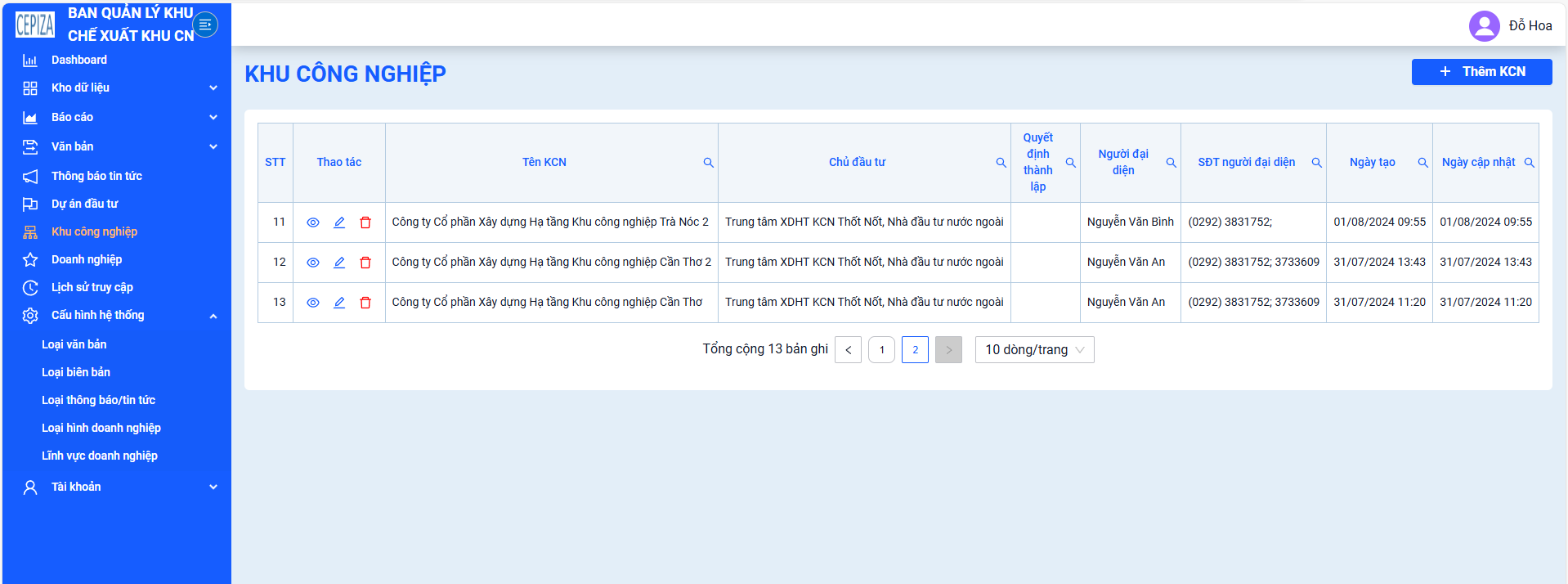Click the next page arrow
The width and height of the screenshot is (1568, 584).
pyautogui.click(x=948, y=350)
